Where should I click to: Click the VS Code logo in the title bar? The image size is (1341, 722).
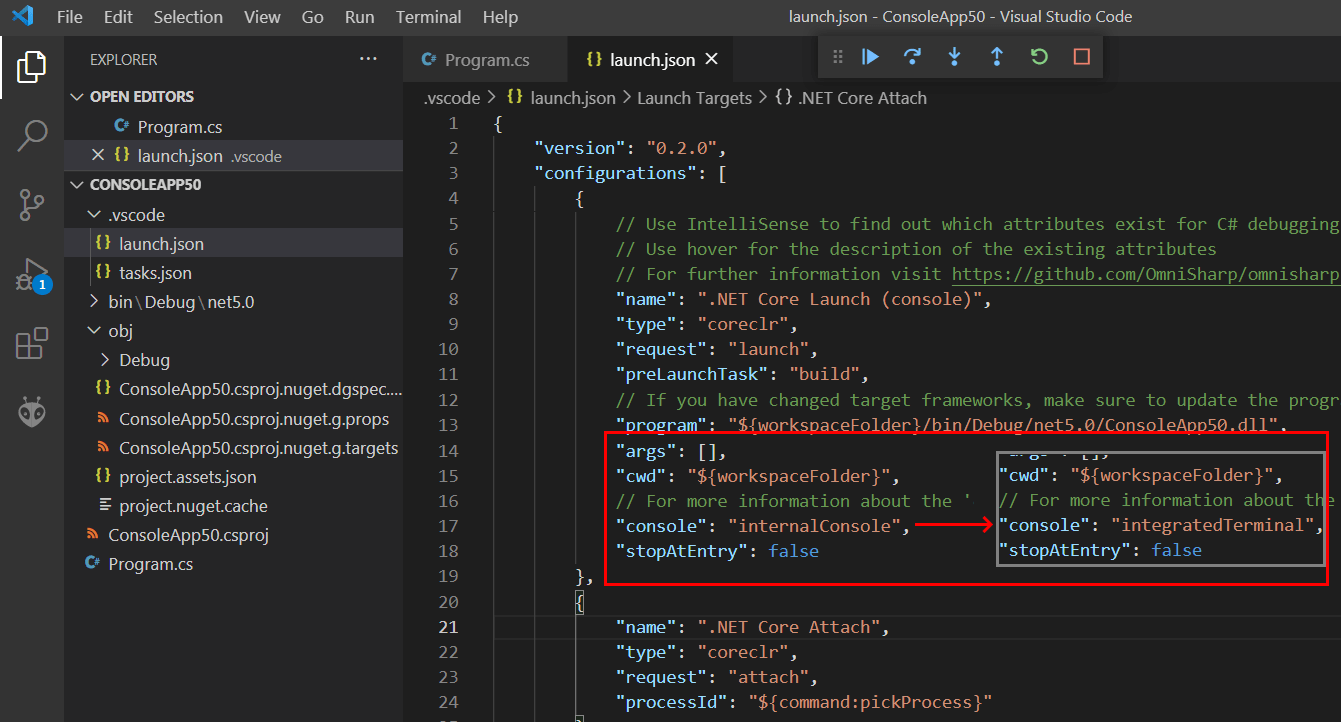pos(22,17)
